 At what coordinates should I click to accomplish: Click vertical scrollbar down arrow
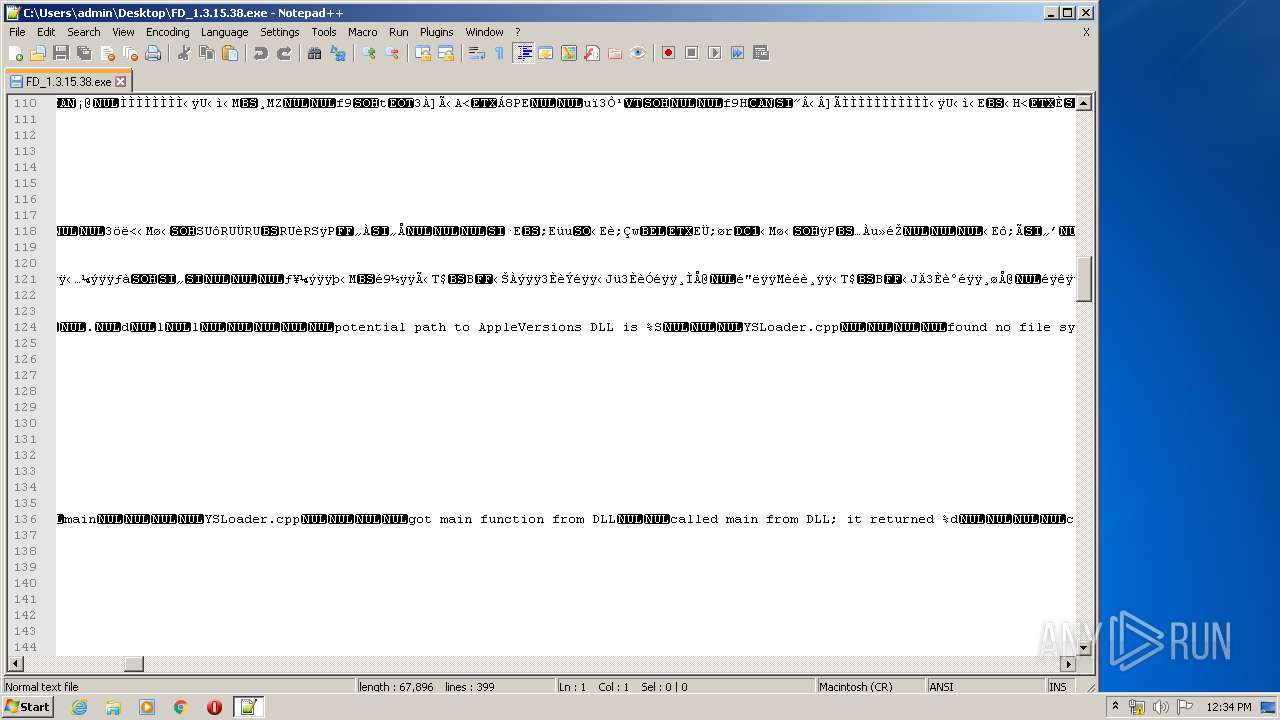click(1084, 648)
